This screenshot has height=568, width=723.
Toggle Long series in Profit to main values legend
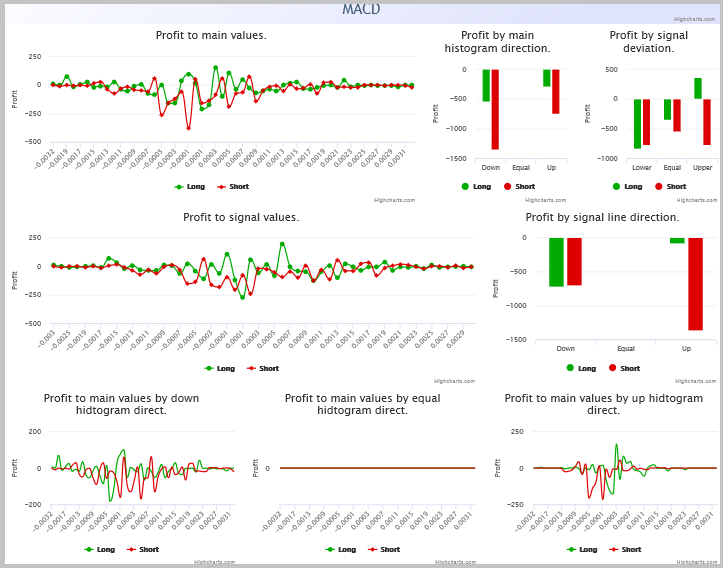pyautogui.click(x=190, y=187)
